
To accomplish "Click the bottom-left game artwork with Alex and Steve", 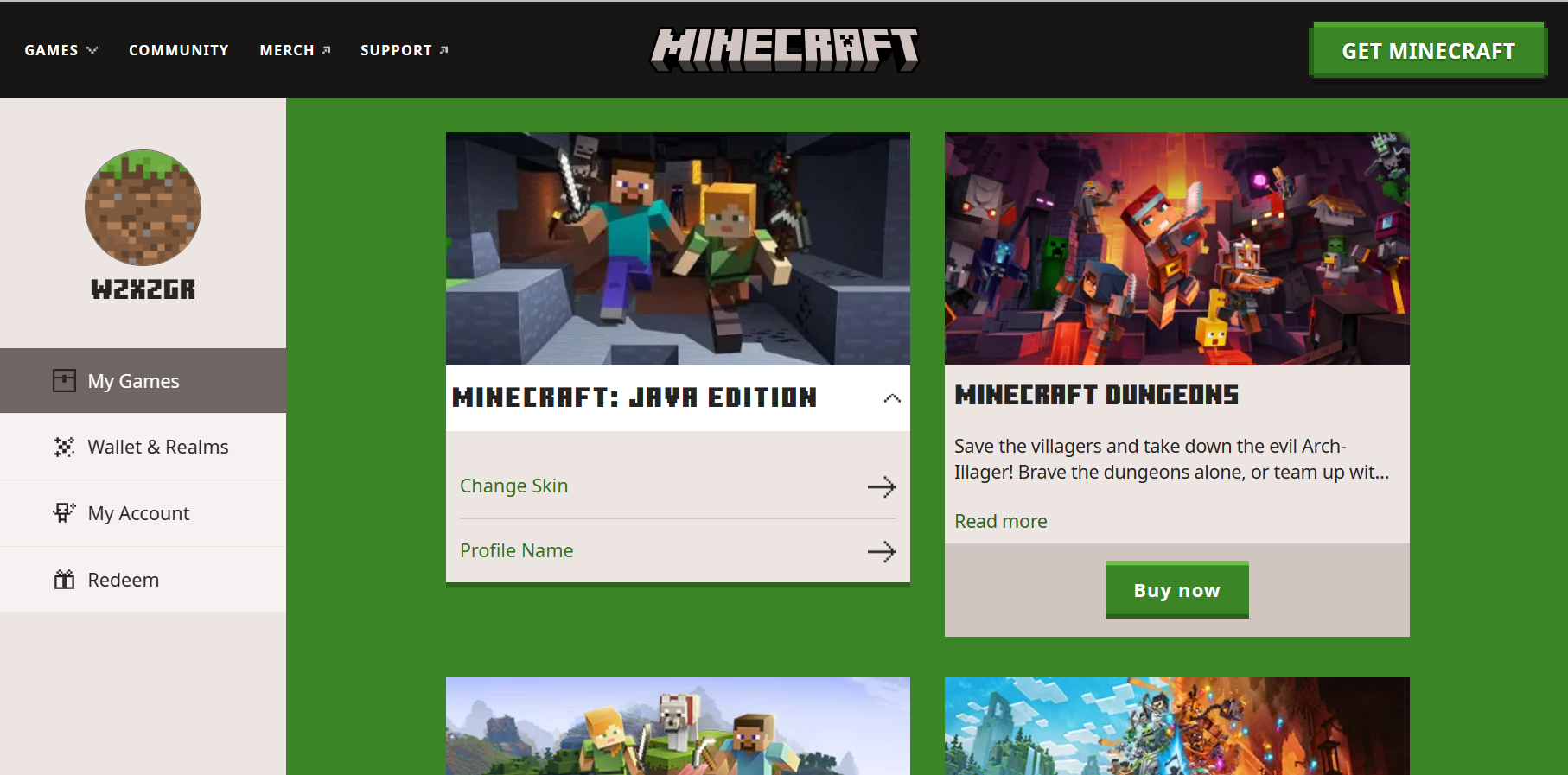I will (678, 726).
